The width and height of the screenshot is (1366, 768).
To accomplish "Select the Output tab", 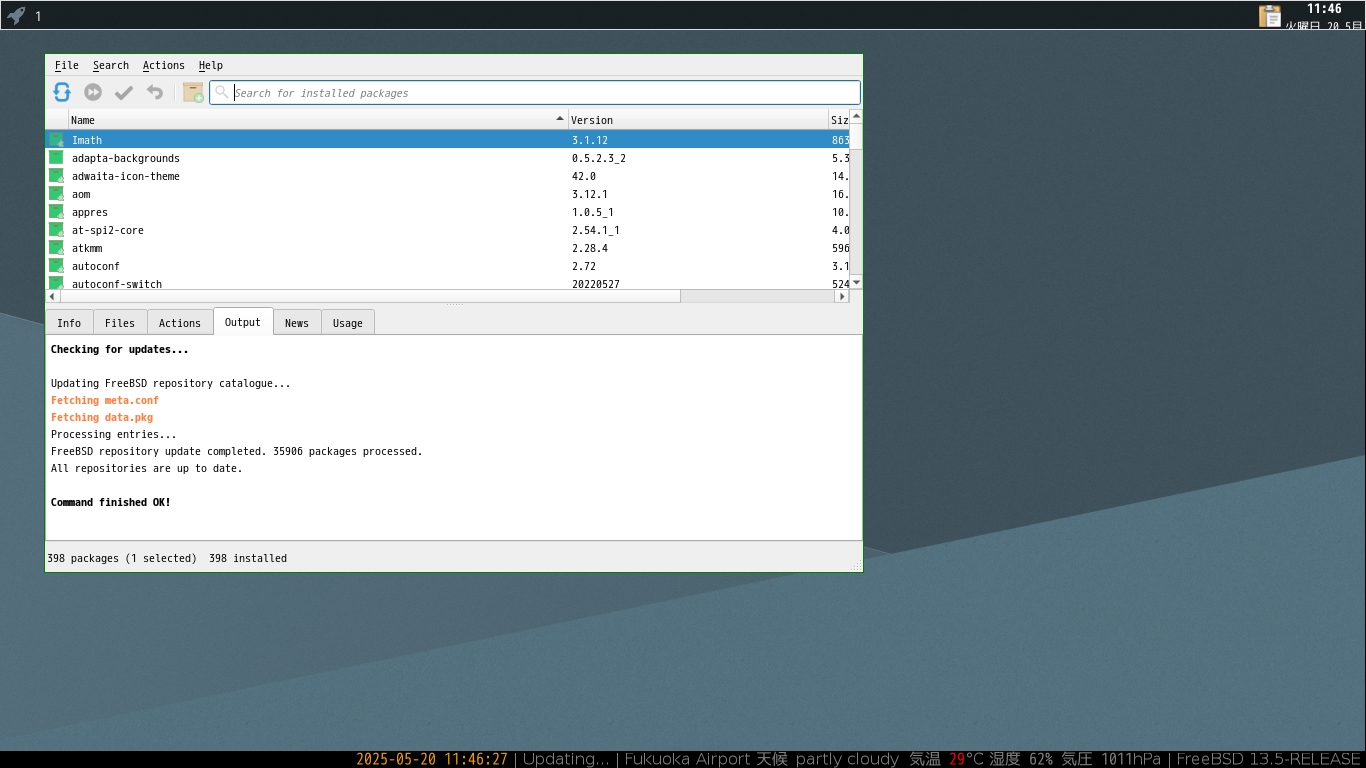I will [243, 322].
